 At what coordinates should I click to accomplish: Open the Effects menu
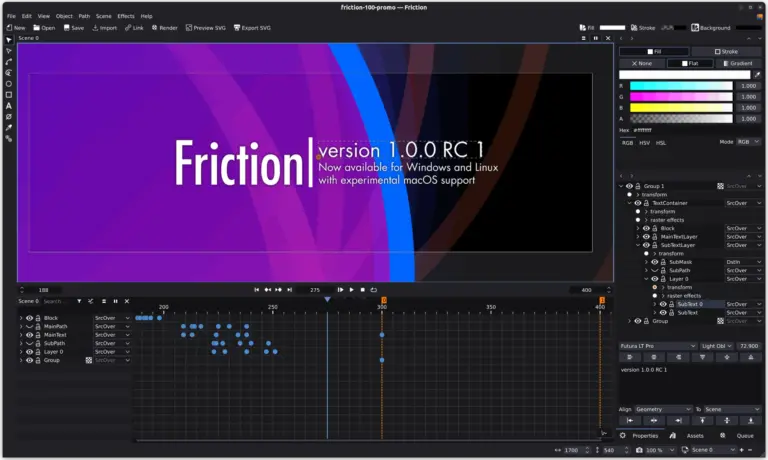126,16
